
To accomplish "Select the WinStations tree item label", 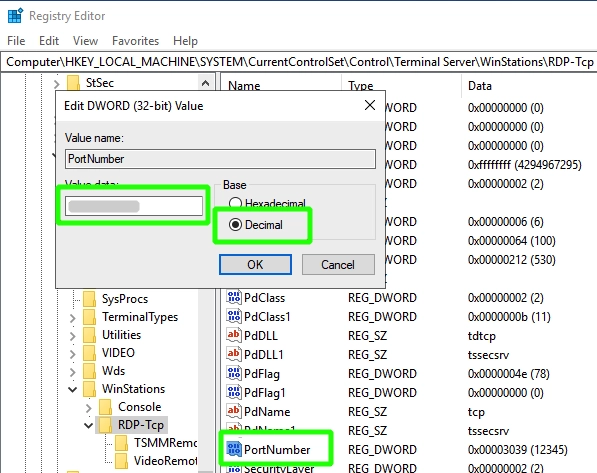I will click(x=133, y=389).
